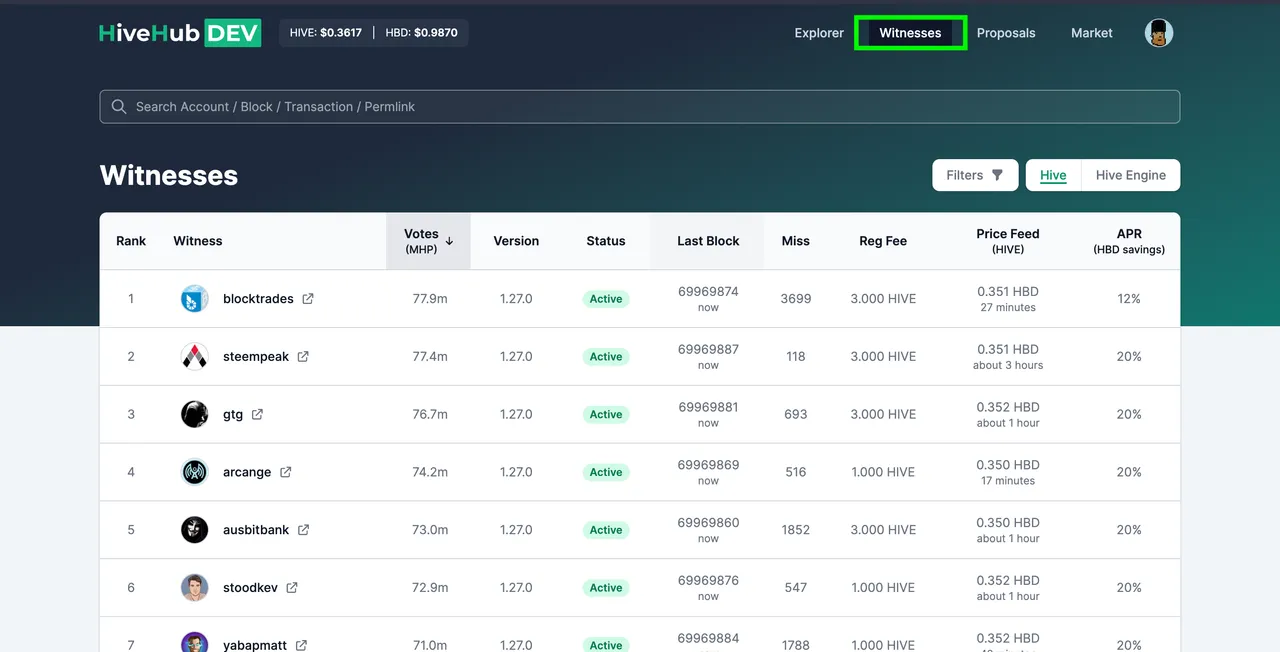Click the Status column header
The width and height of the screenshot is (1280, 652).
(606, 241)
